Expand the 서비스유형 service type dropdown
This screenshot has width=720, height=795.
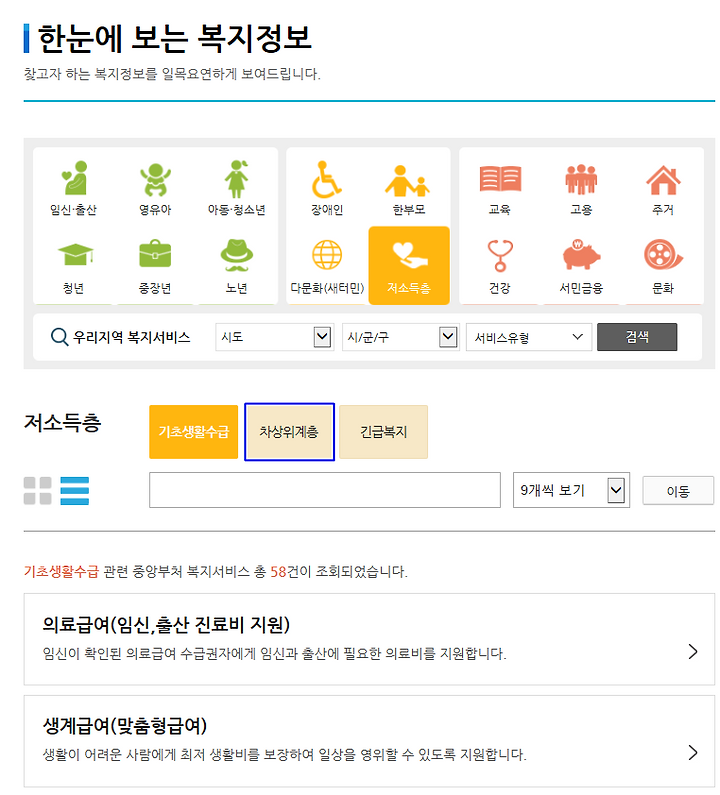tap(529, 337)
